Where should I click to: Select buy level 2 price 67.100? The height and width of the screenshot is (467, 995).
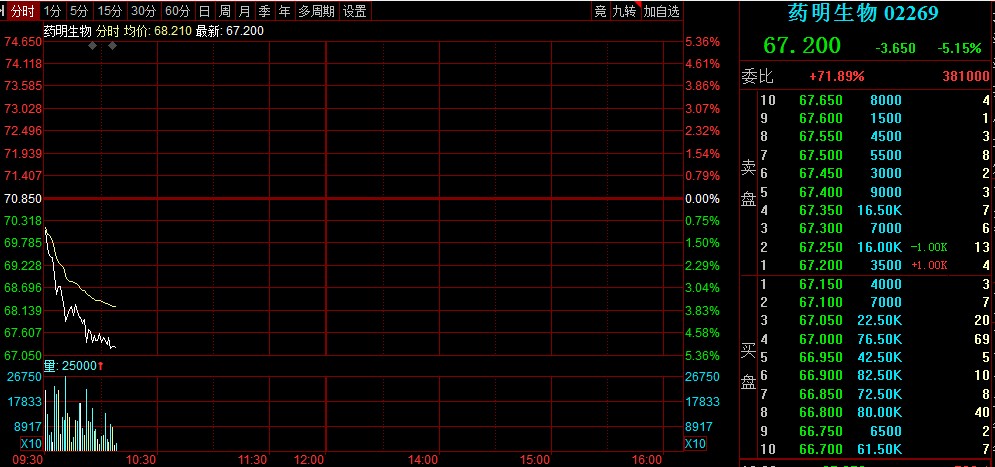point(820,302)
